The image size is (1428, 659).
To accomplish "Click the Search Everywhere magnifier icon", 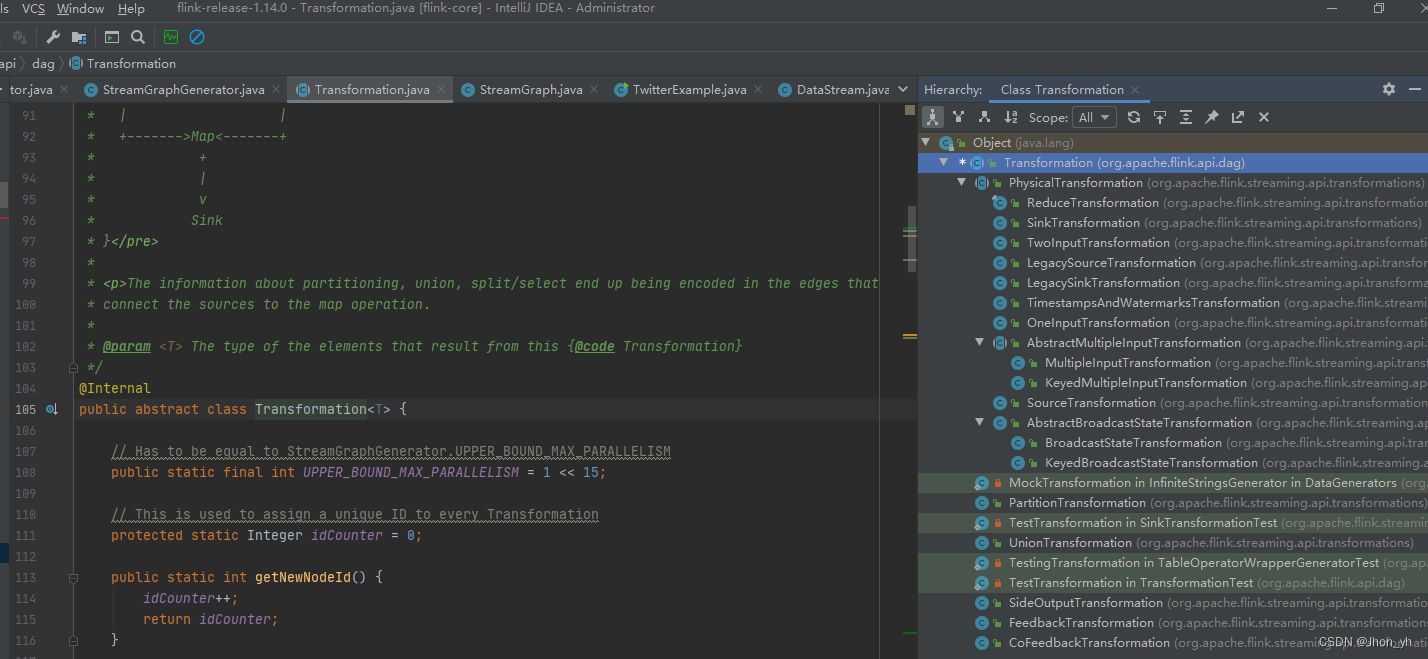I will coord(138,37).
